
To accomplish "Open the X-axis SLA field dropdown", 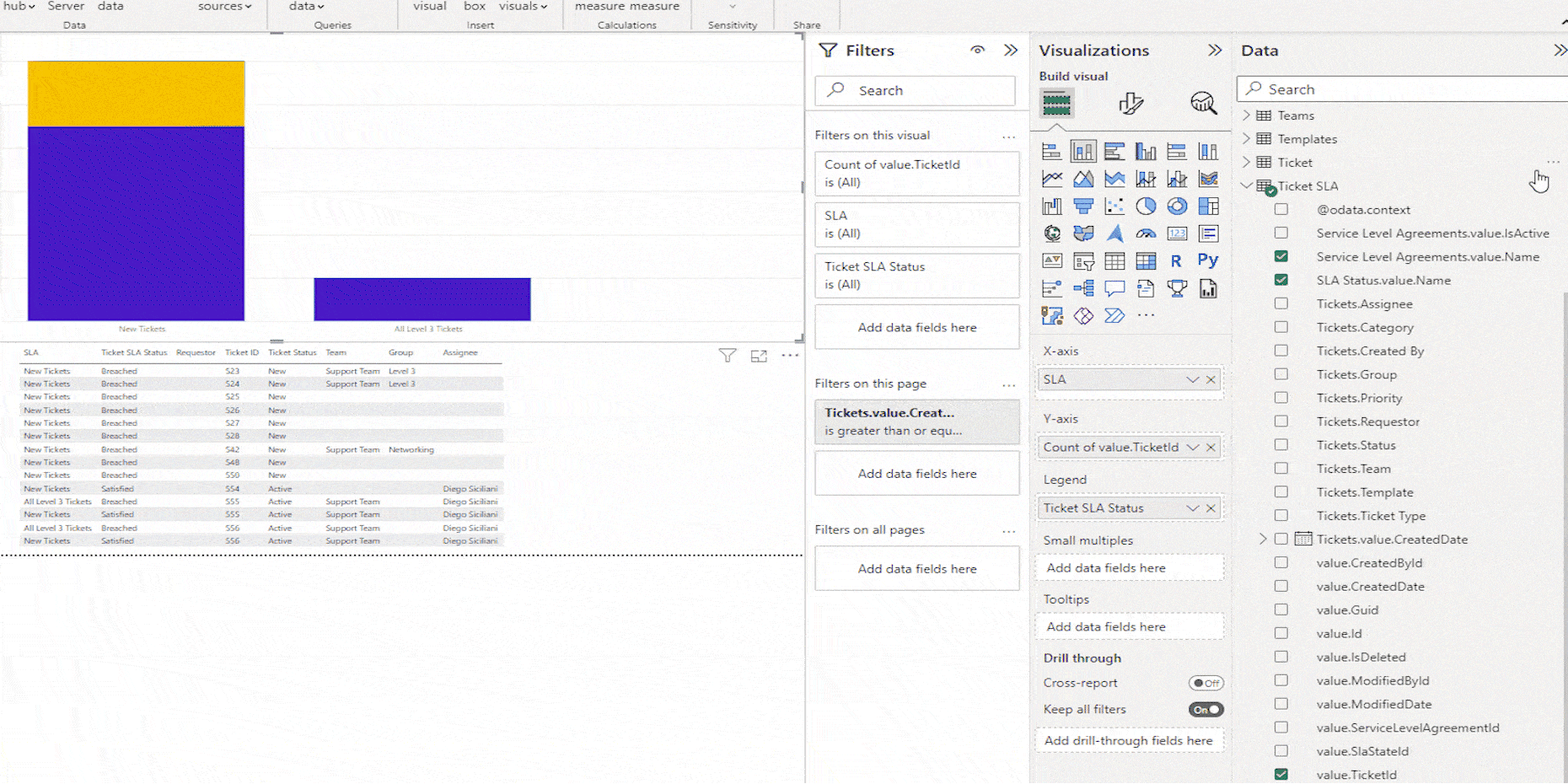I will (1192, 379).
